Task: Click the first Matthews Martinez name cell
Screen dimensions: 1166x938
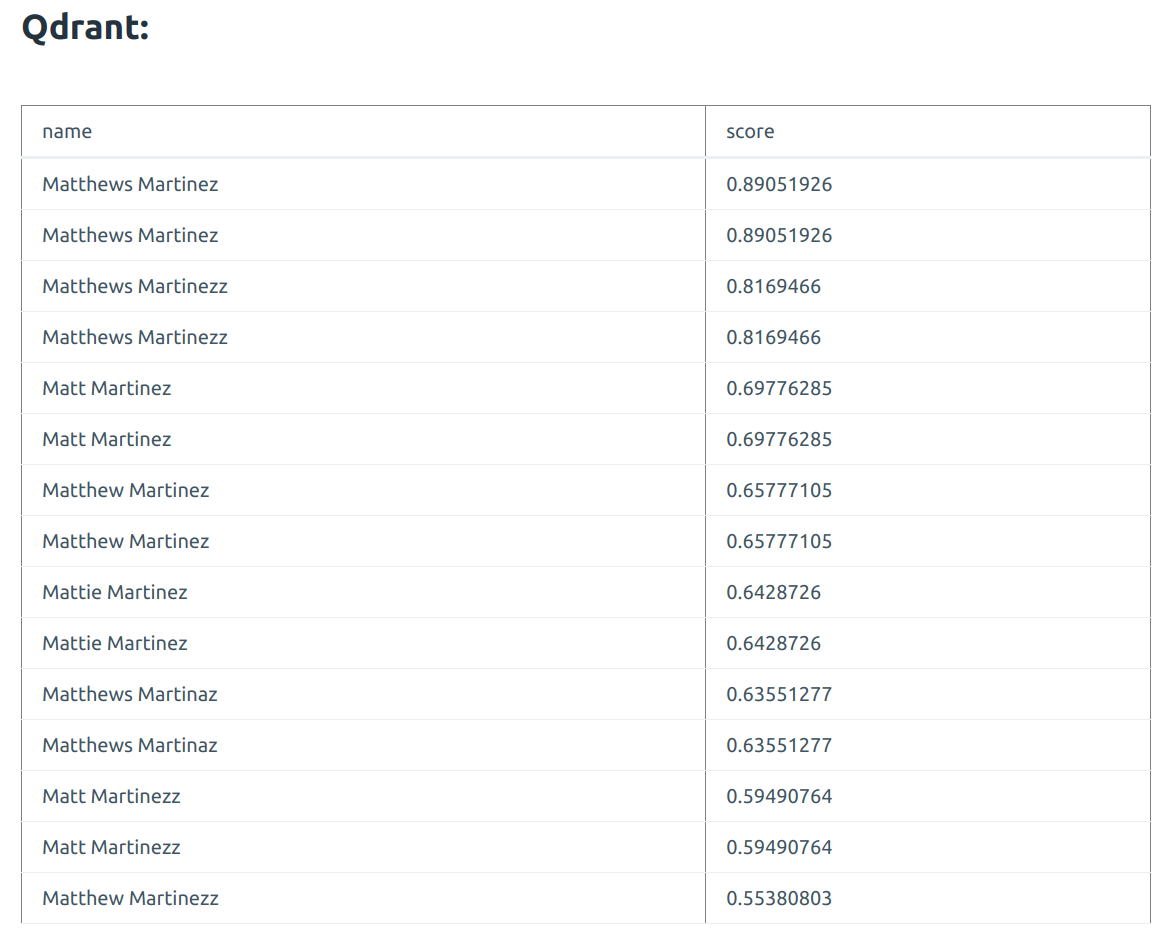Action: coord(130,184)
